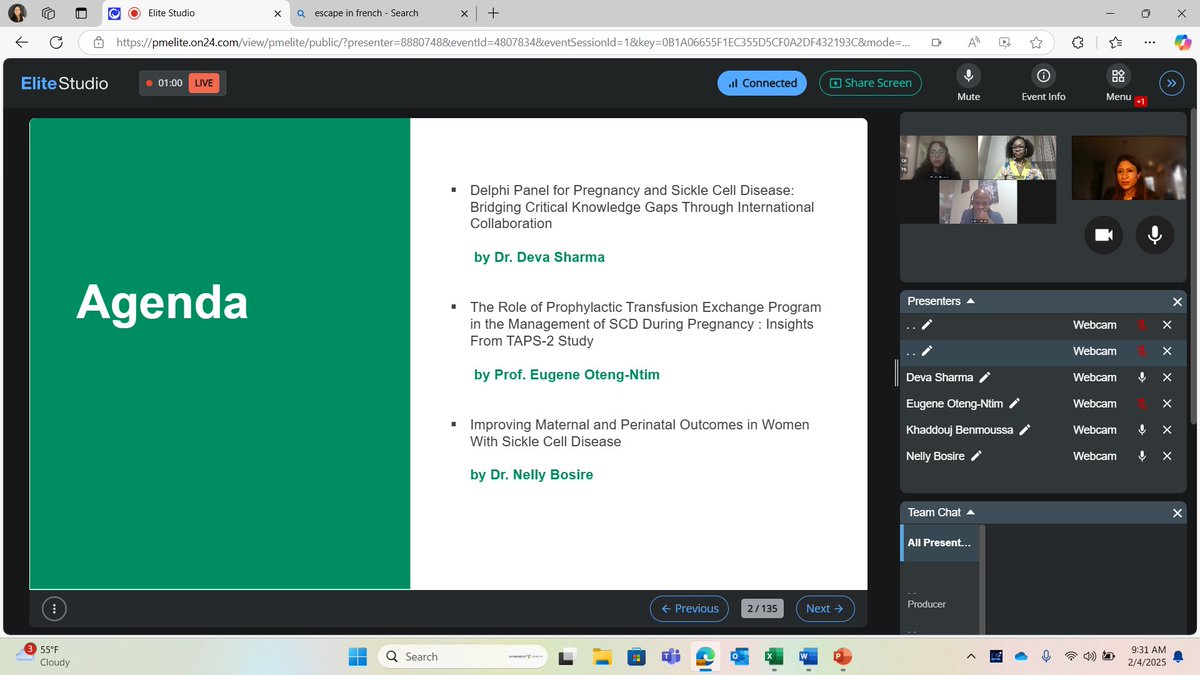
Task: Open the Copilot icon in browser toolbar
Action: pos(1181,42)
